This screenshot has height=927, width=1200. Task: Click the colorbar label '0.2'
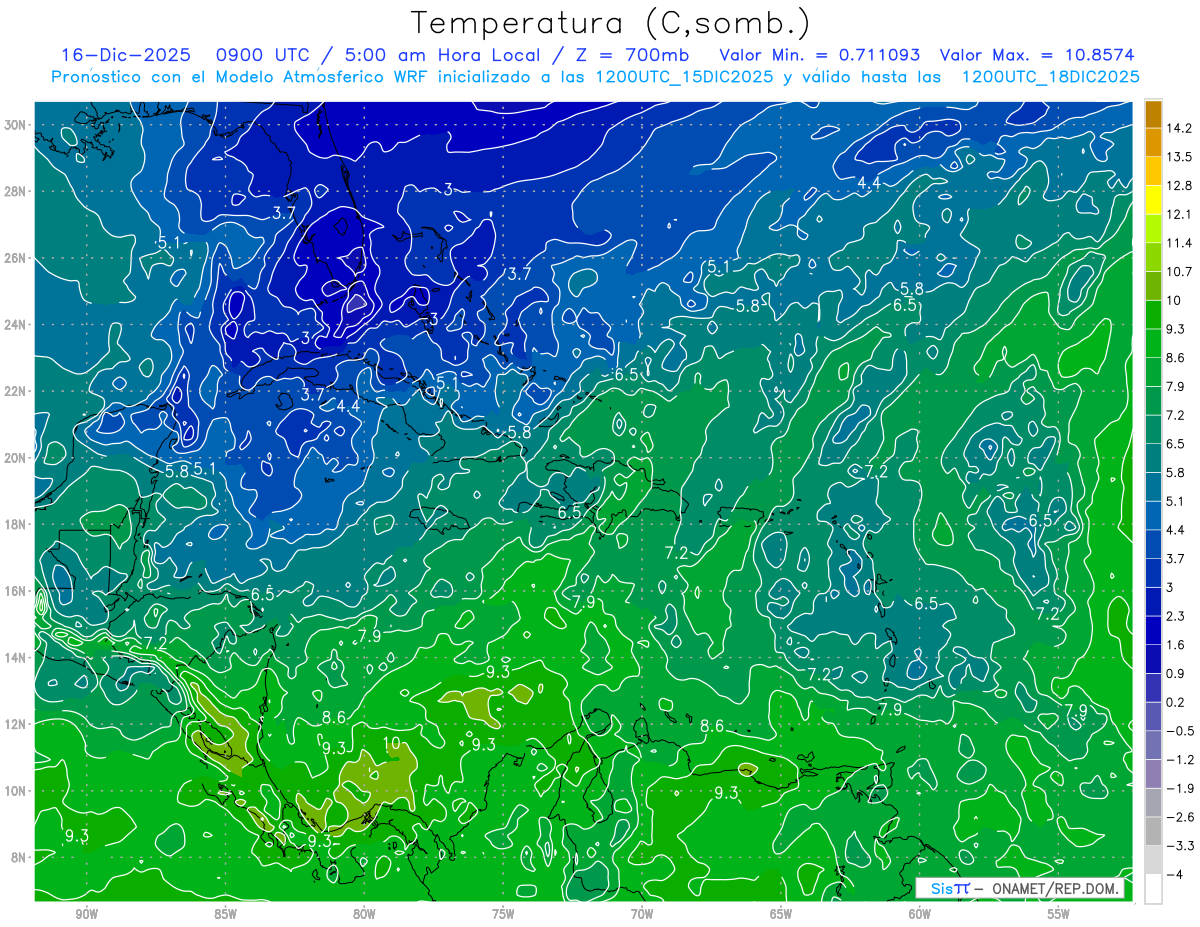1174,702
